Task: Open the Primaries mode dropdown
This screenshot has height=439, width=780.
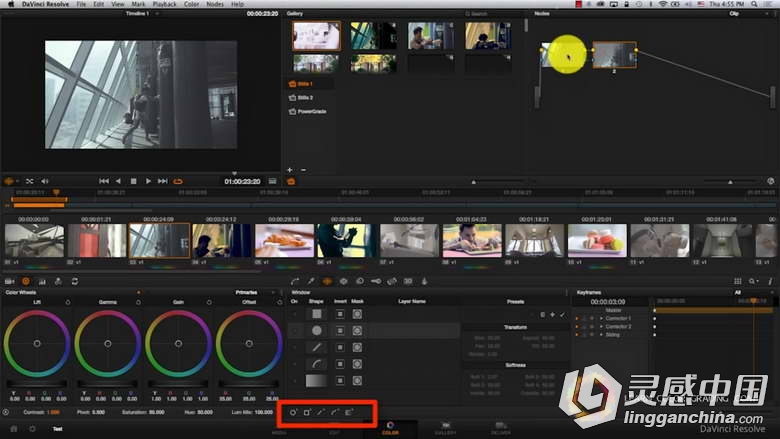Action: click(x=274, y=292)
